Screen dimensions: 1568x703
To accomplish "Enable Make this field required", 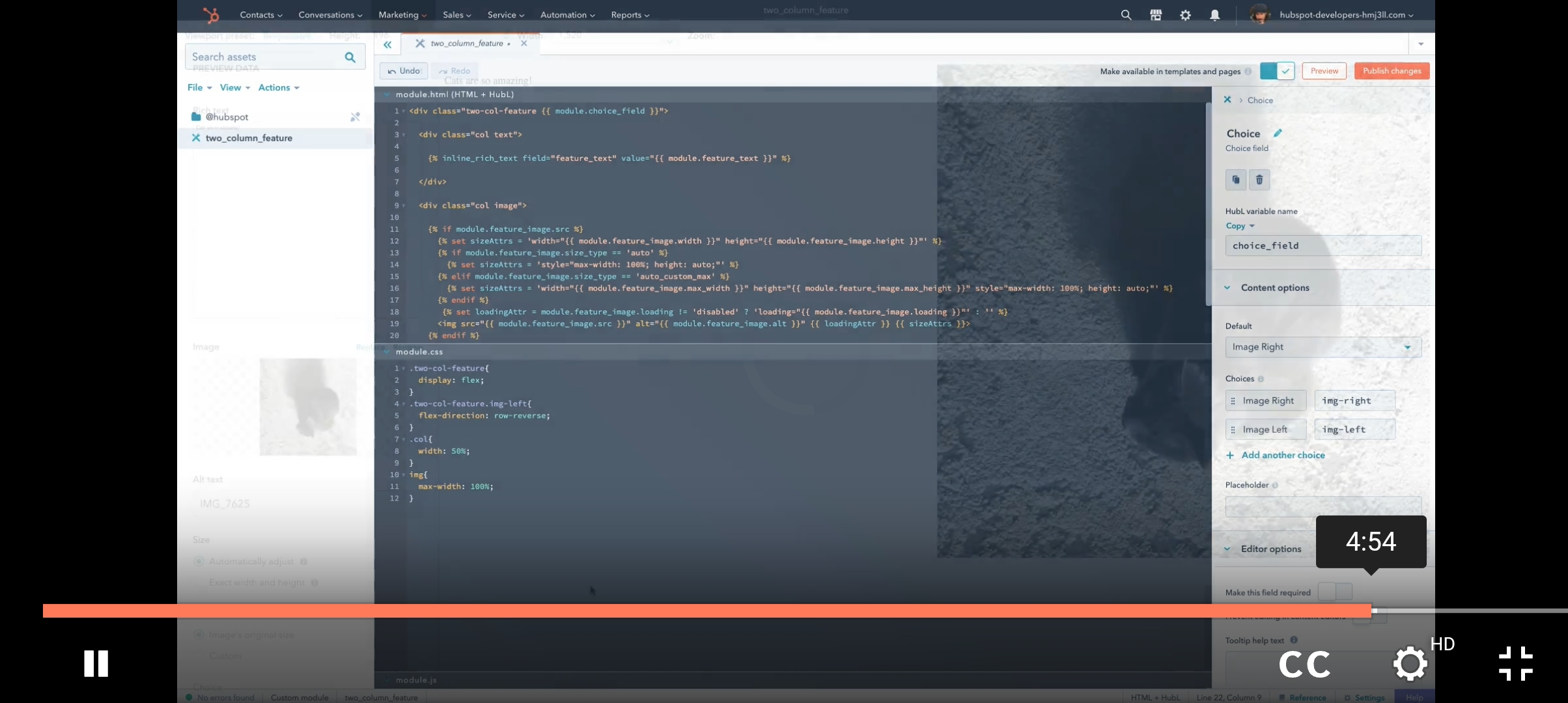I will [1335, 591].
